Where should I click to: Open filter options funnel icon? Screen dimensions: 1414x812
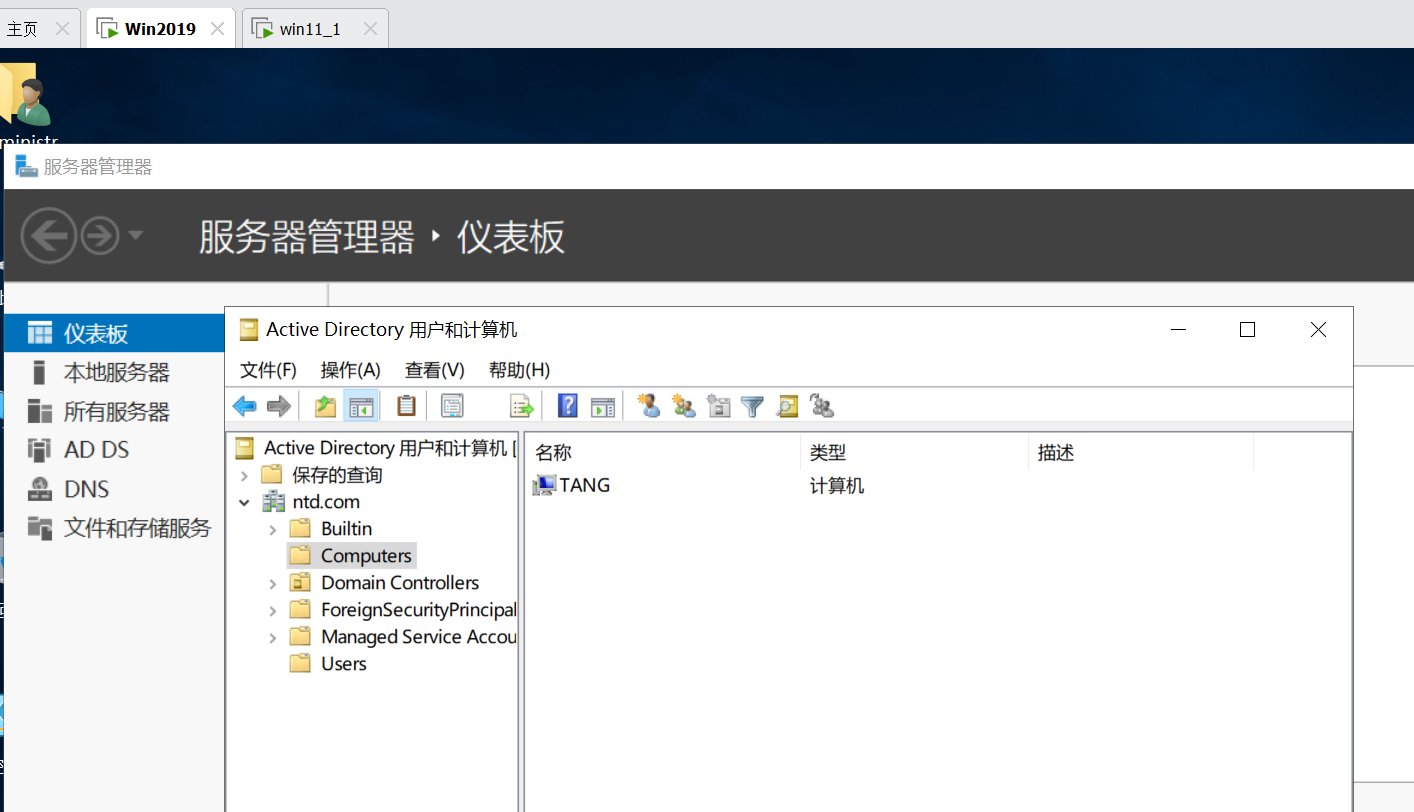click(x=752, y=406)
